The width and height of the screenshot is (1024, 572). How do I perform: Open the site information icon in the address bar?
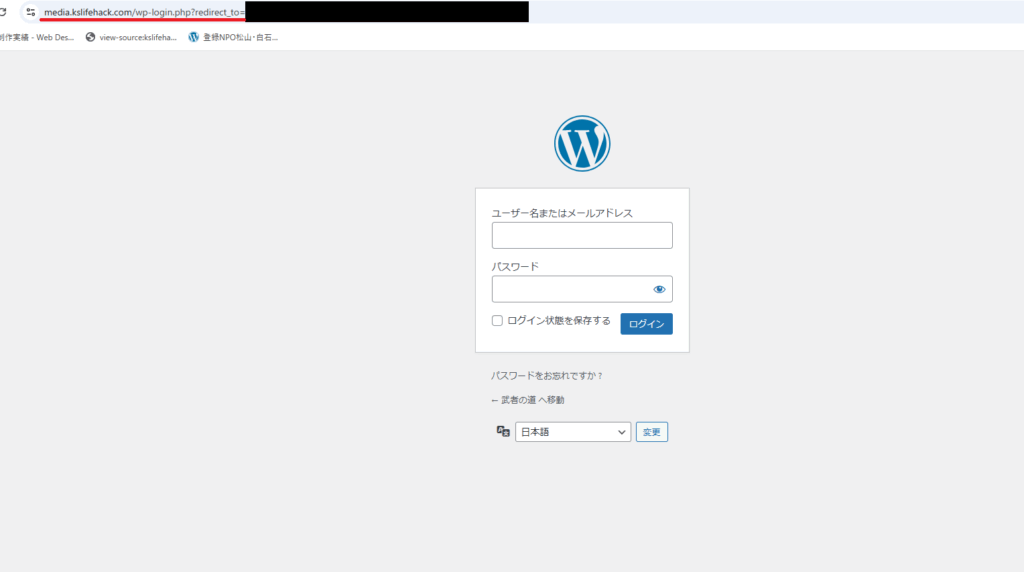coord(31,12)
